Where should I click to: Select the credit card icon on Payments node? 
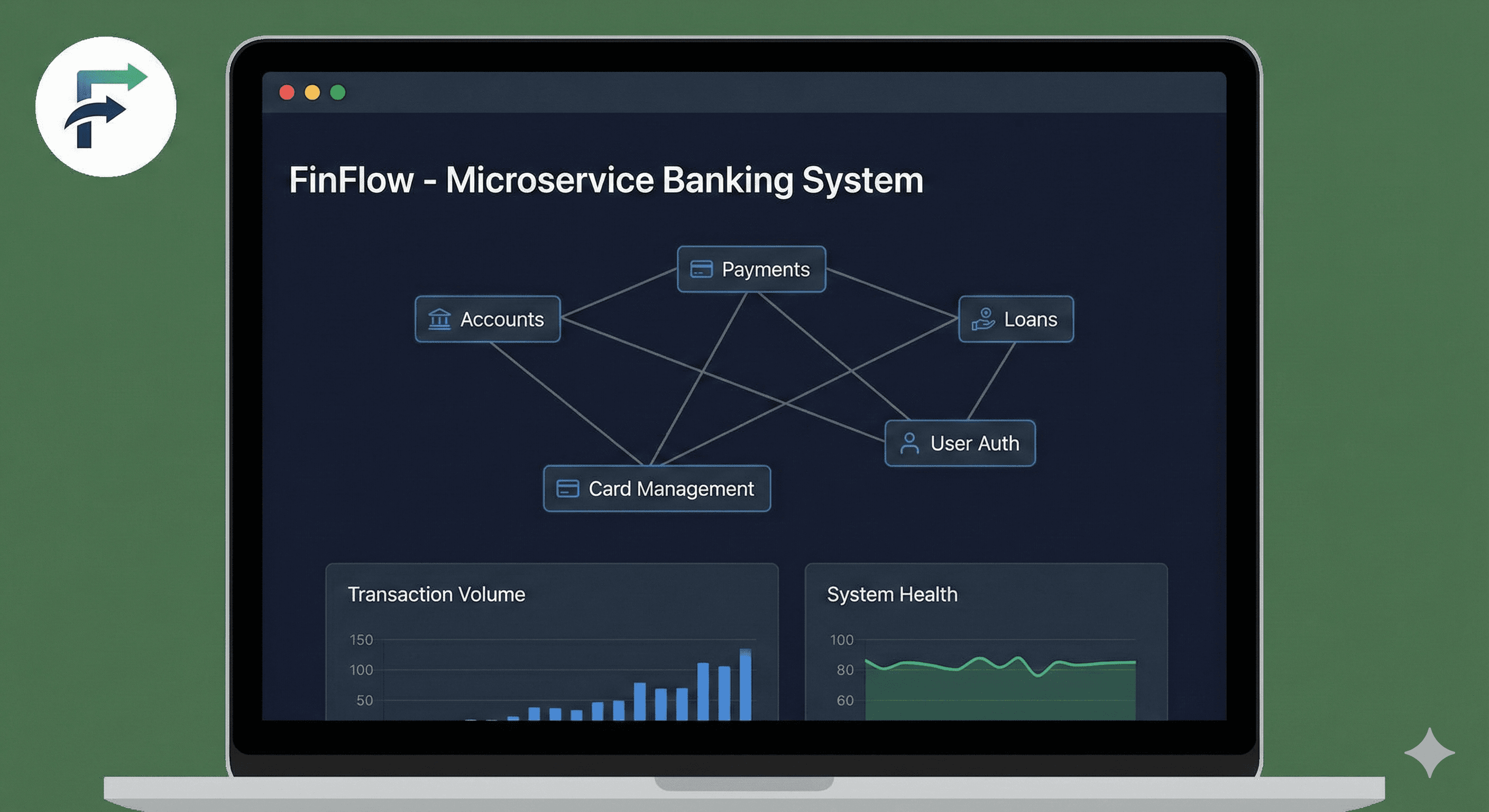point(702,269)
